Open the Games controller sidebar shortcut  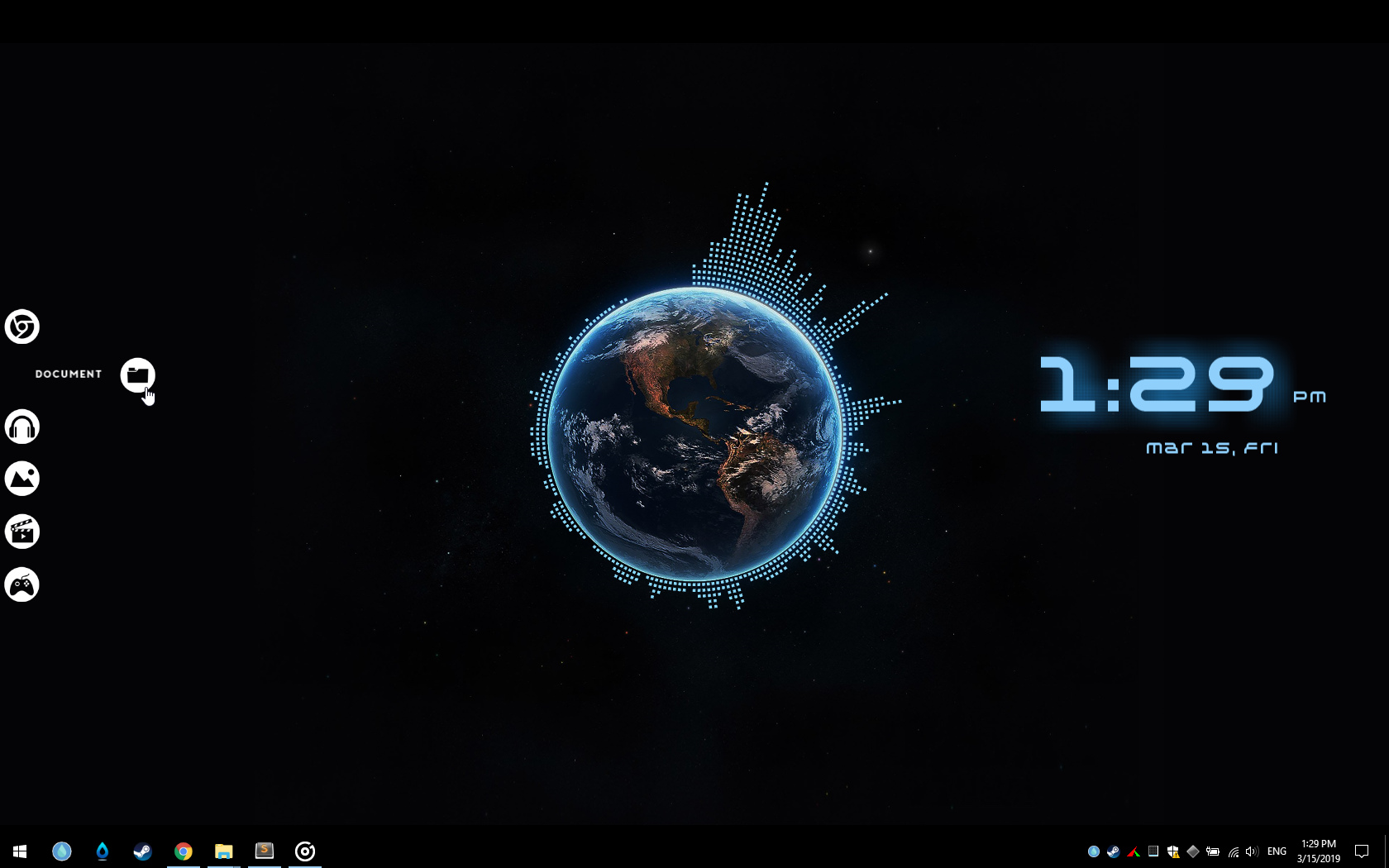pyautogui.click(x=22, y=584)
